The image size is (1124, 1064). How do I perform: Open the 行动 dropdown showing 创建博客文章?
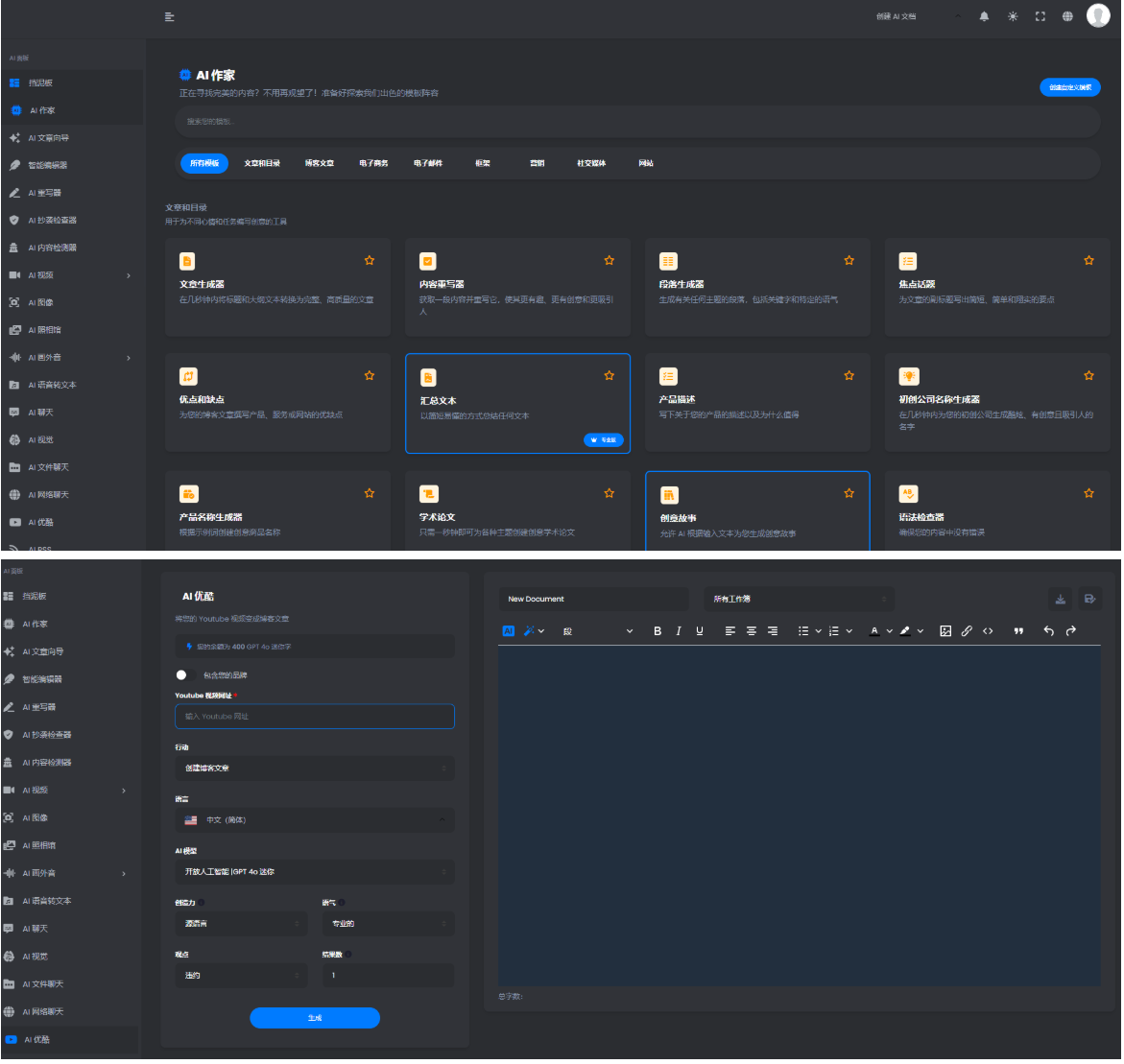point(315,768)
